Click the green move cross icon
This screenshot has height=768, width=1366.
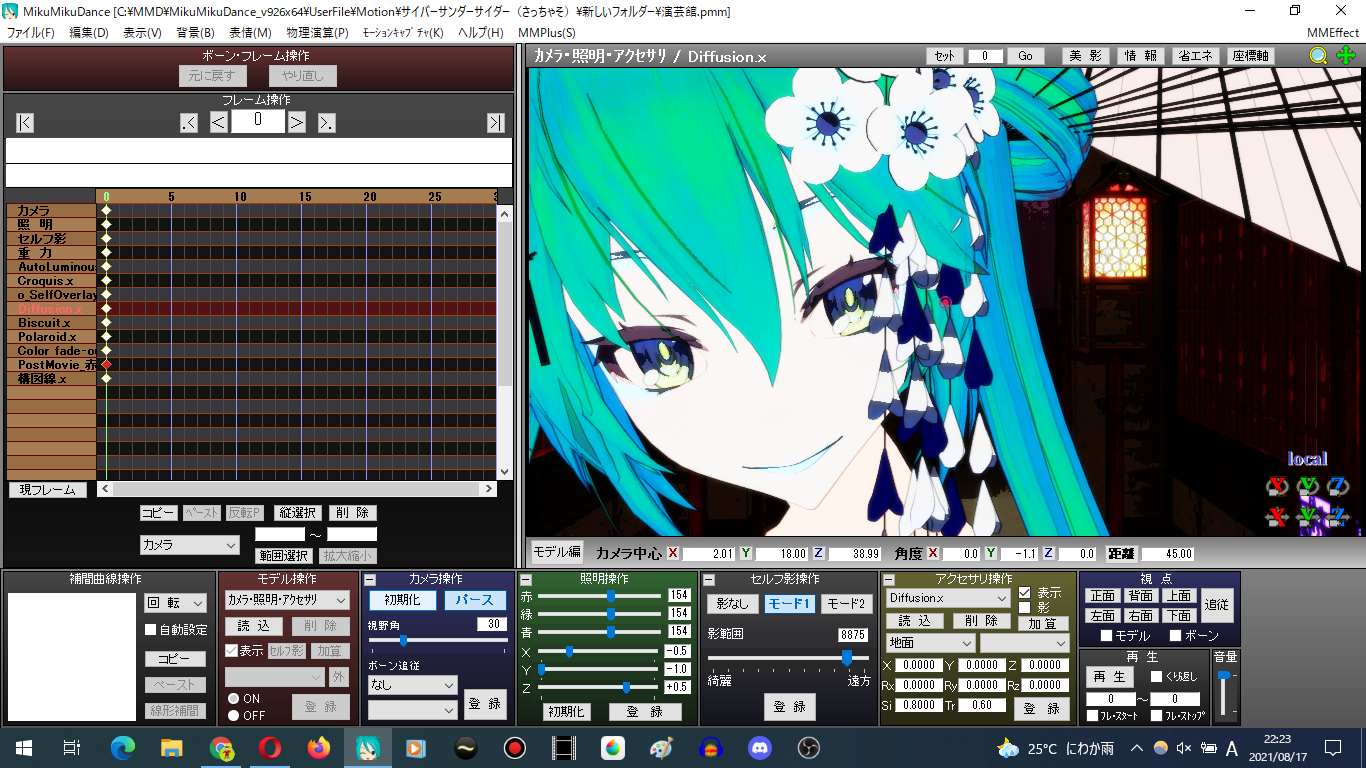tap(1345, 56)
